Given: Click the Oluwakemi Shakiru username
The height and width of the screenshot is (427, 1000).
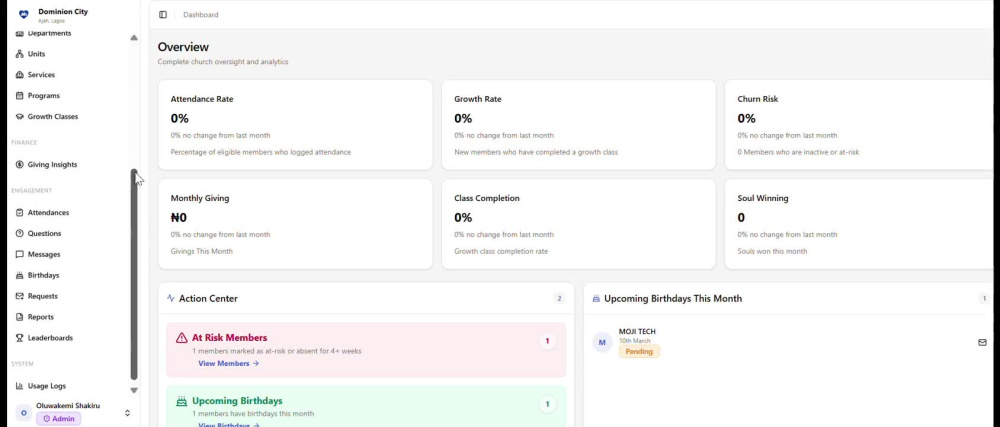Looking at the screenshot, I should pos(68,405).
